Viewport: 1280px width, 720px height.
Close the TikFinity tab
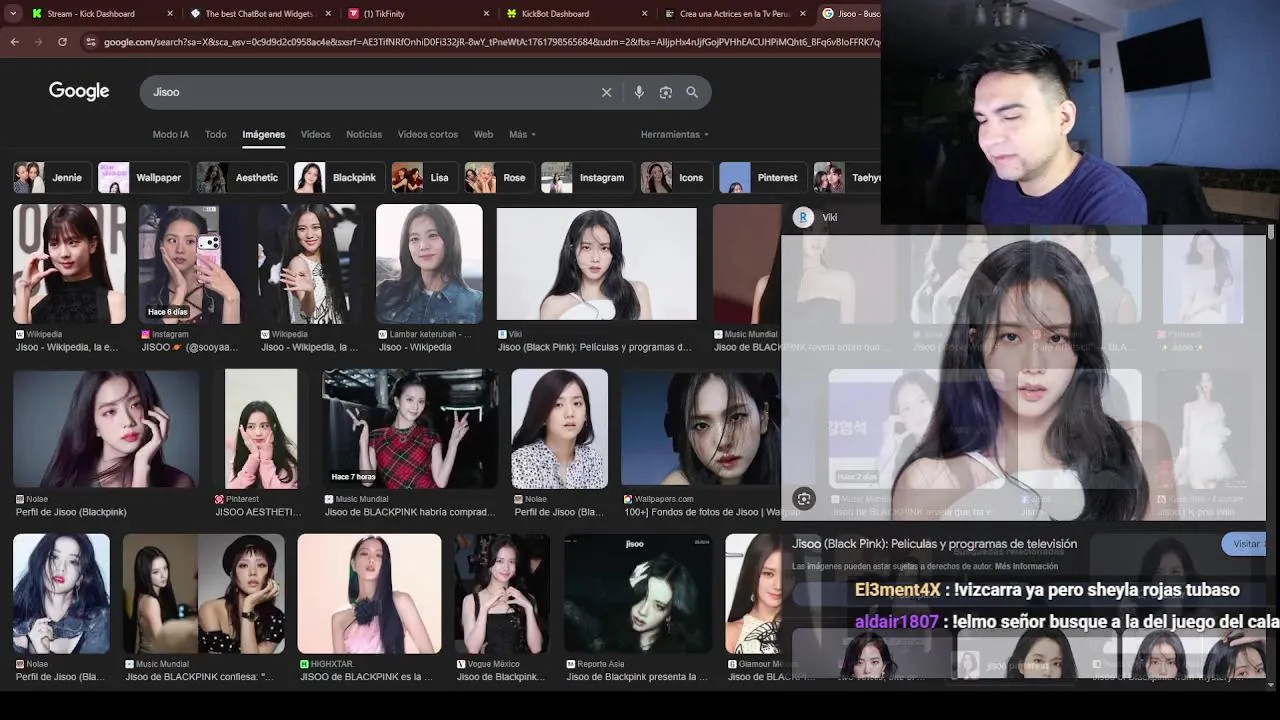[x=487, y=14]
